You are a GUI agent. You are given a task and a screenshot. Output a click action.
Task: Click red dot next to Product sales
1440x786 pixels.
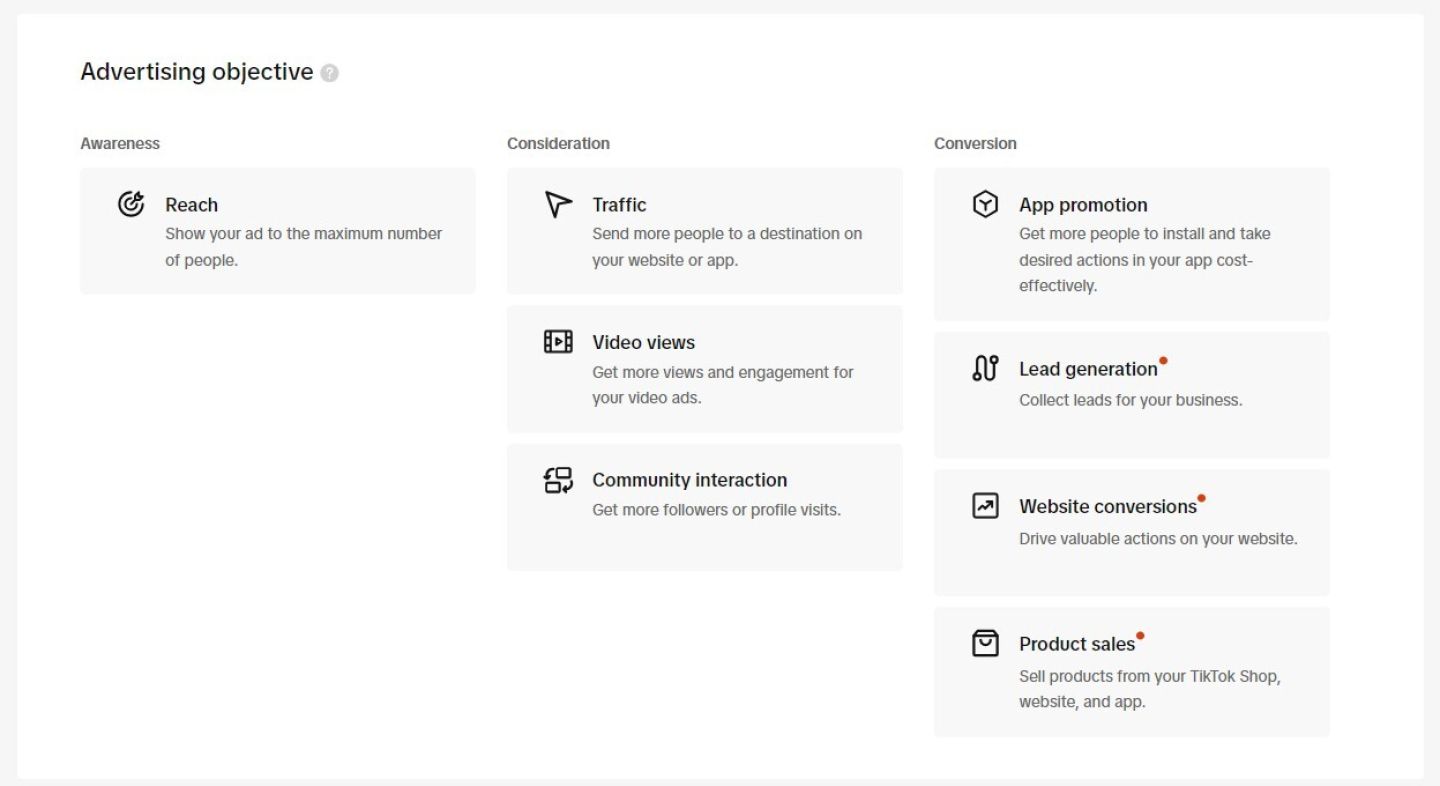(x=1140, y=635)
